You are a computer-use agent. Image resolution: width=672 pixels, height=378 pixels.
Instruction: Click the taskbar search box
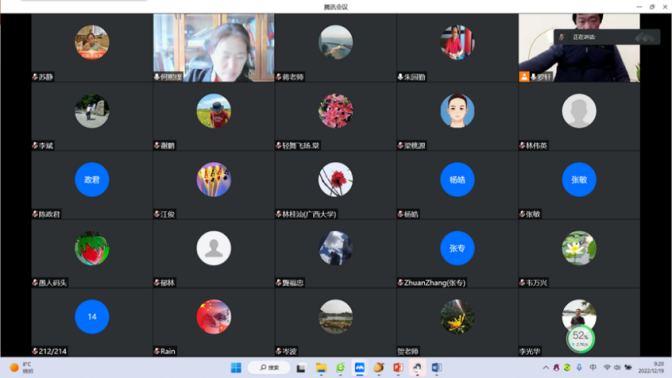coord(269,367)
